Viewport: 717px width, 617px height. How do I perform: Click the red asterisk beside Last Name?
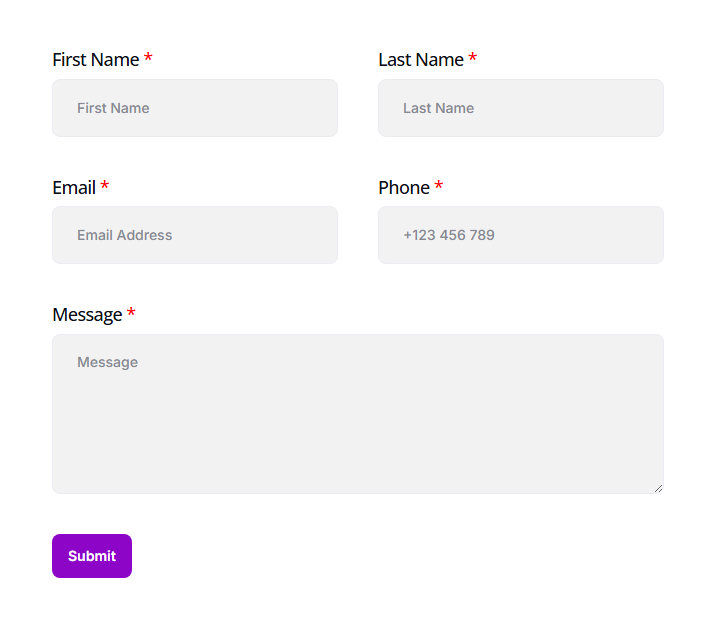pyautogui.click(x=473, y=58)
